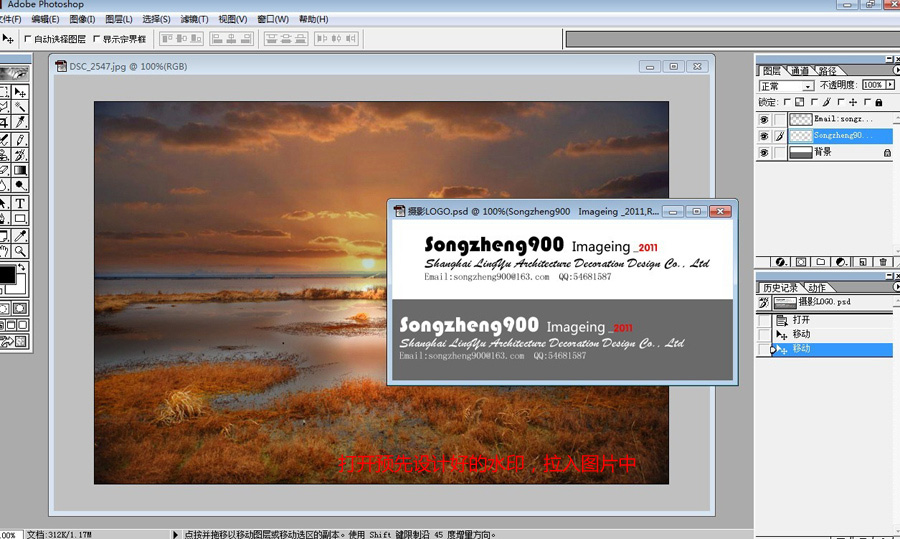Toggle 自动选择图层 checkbox
This screenshot has height=539, width=900.
tap(28, 39)
